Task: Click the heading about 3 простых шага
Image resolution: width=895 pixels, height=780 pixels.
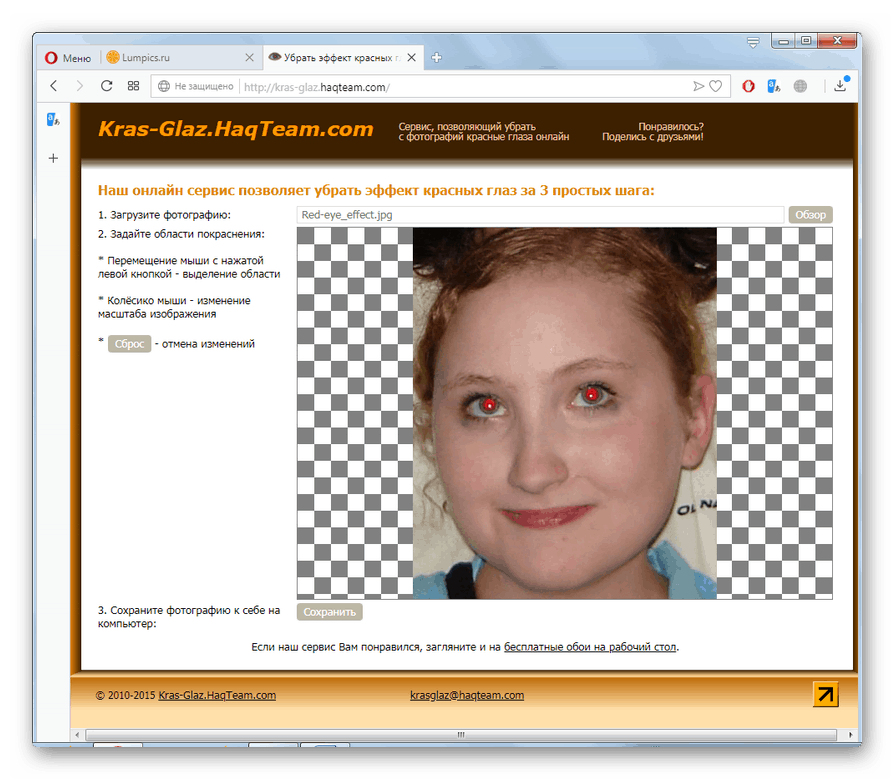Action: (x=376, y=190)
